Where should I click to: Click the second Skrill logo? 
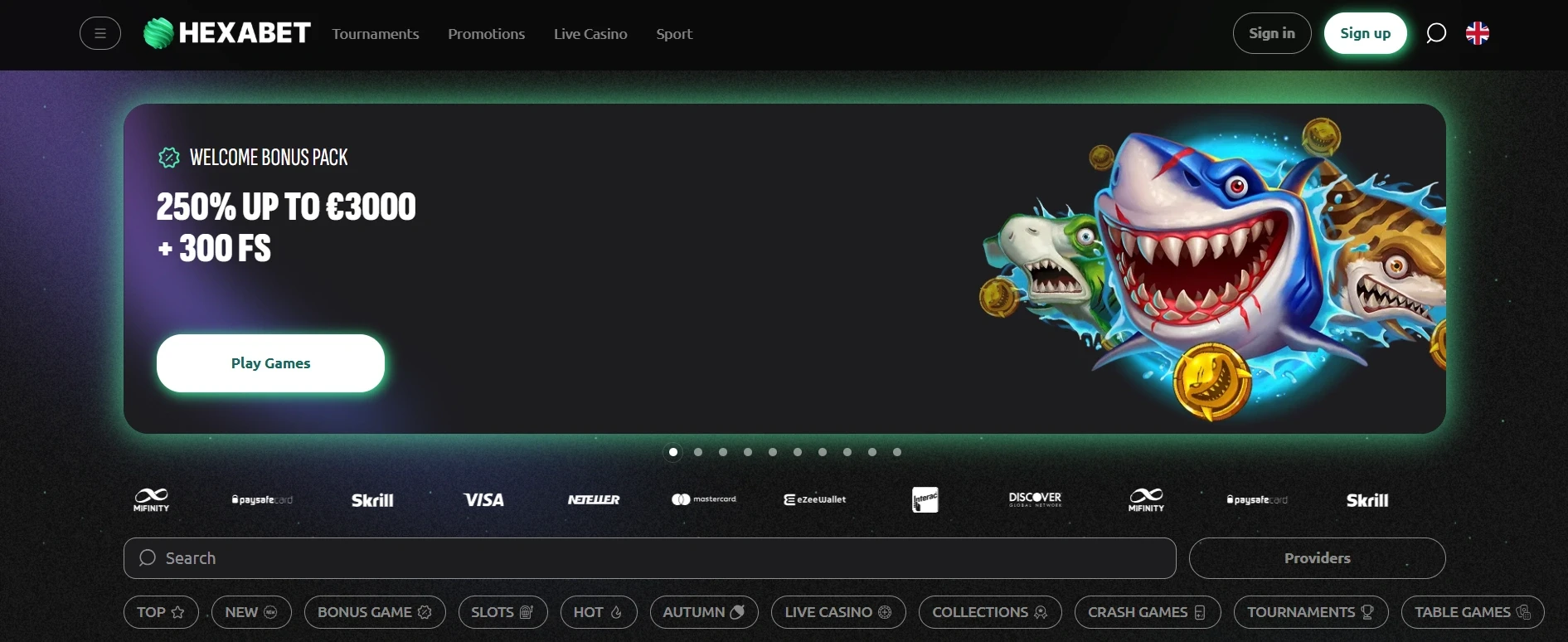click(1367, 500)
